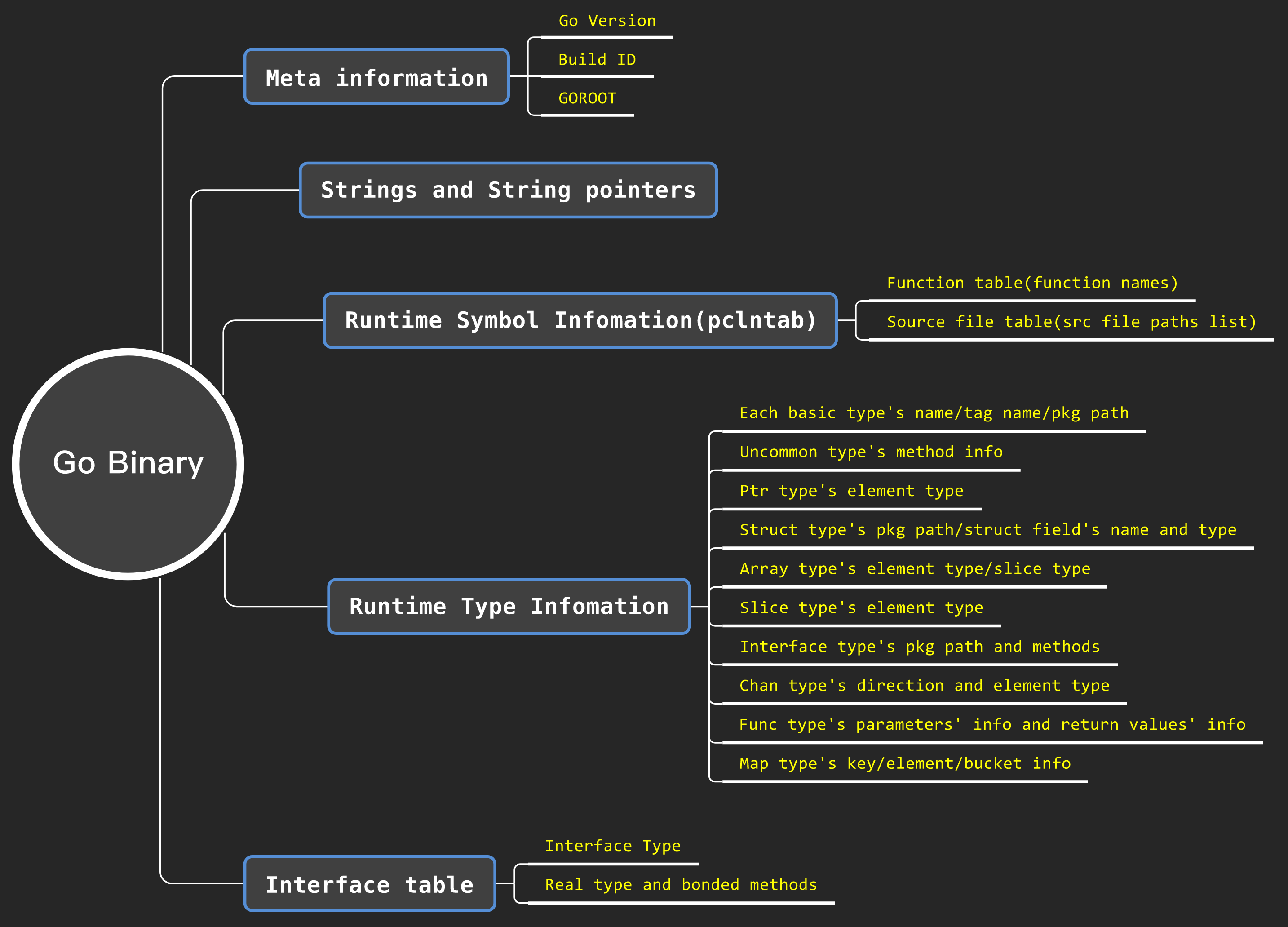Click Each basic type's name item
Image resolution: width=1288 pixels, height=927 pixels.
click(934, 413)
